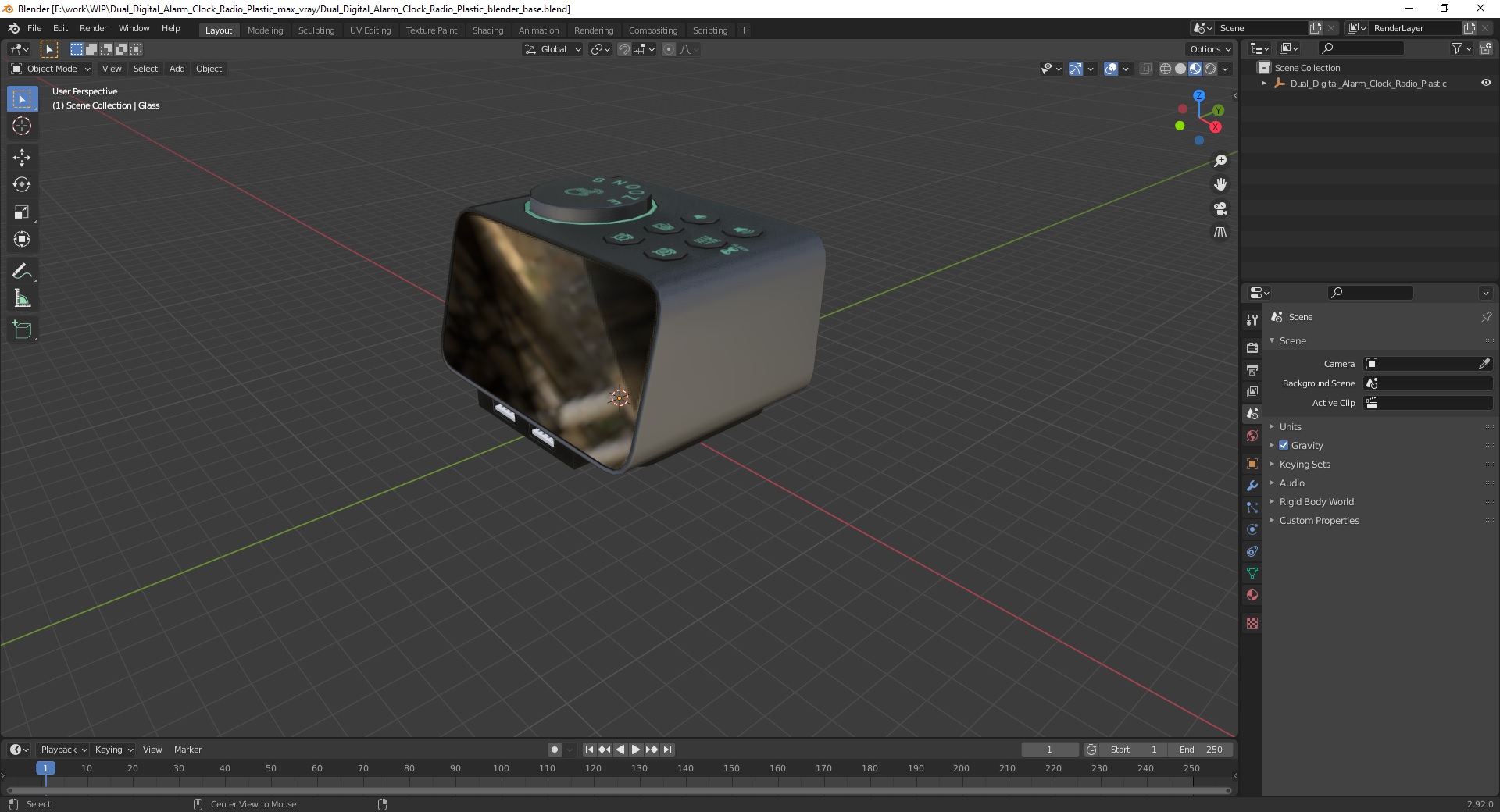Activate the Rotate tool
The width and height of the screenshot is (1500, 812).
22,184
